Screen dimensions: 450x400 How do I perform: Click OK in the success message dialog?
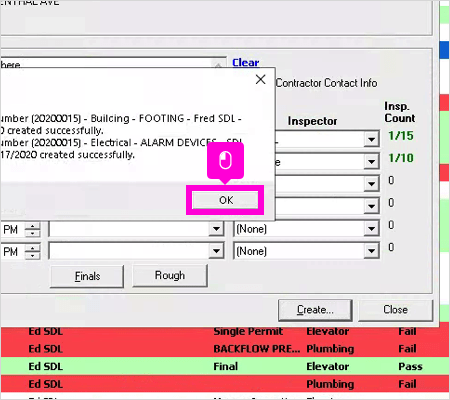click(225, 200)
